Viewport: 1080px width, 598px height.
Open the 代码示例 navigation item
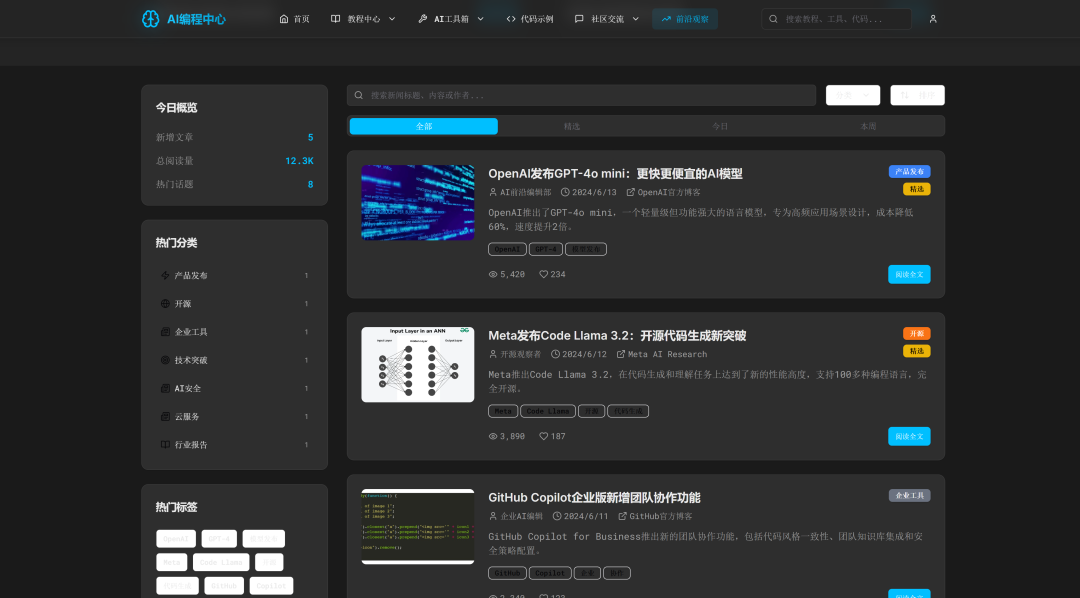coord(529,19)
